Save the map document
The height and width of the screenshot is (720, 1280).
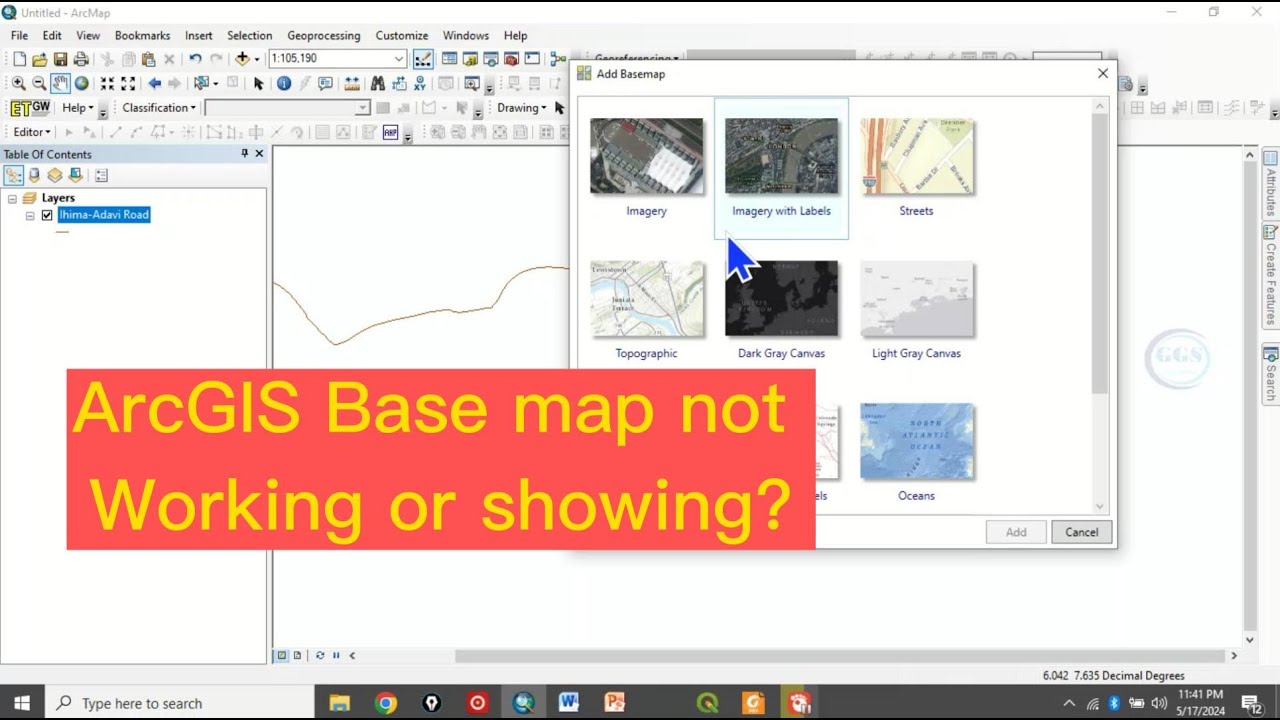pyautogui.click(x=60, y=59)
